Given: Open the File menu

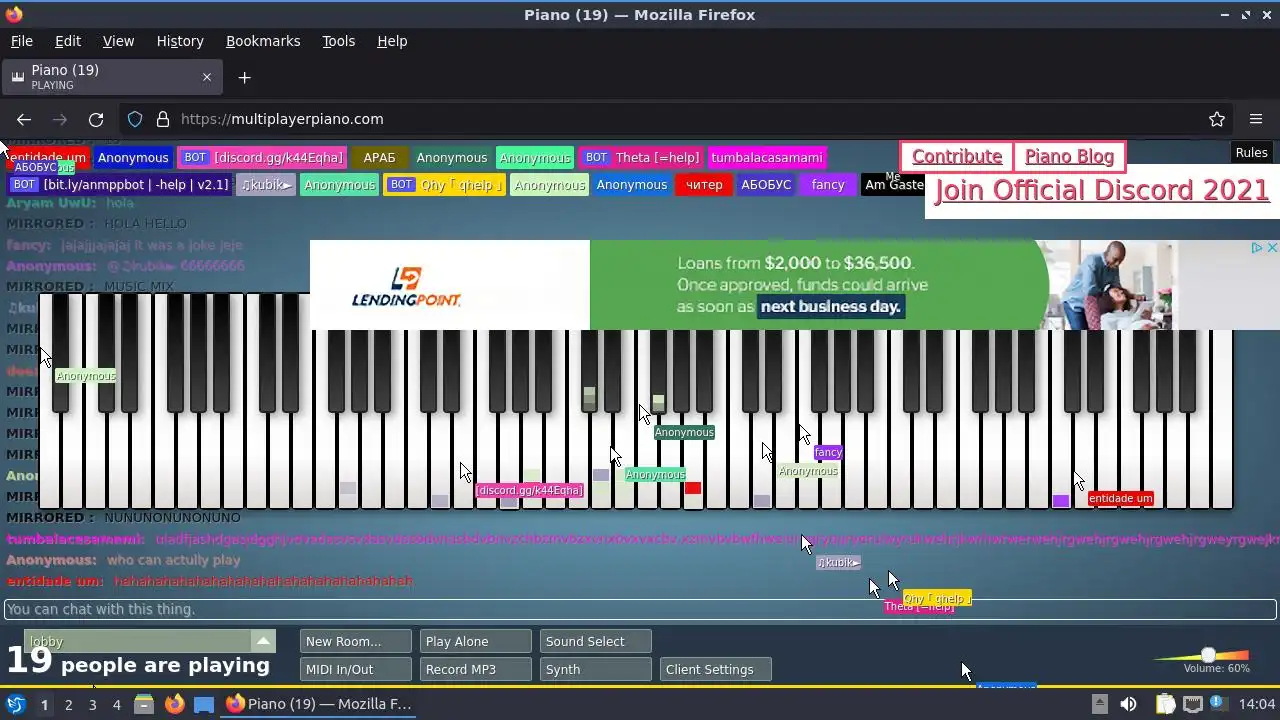Looking at the screenshot, I should click(x=21, y=41).
